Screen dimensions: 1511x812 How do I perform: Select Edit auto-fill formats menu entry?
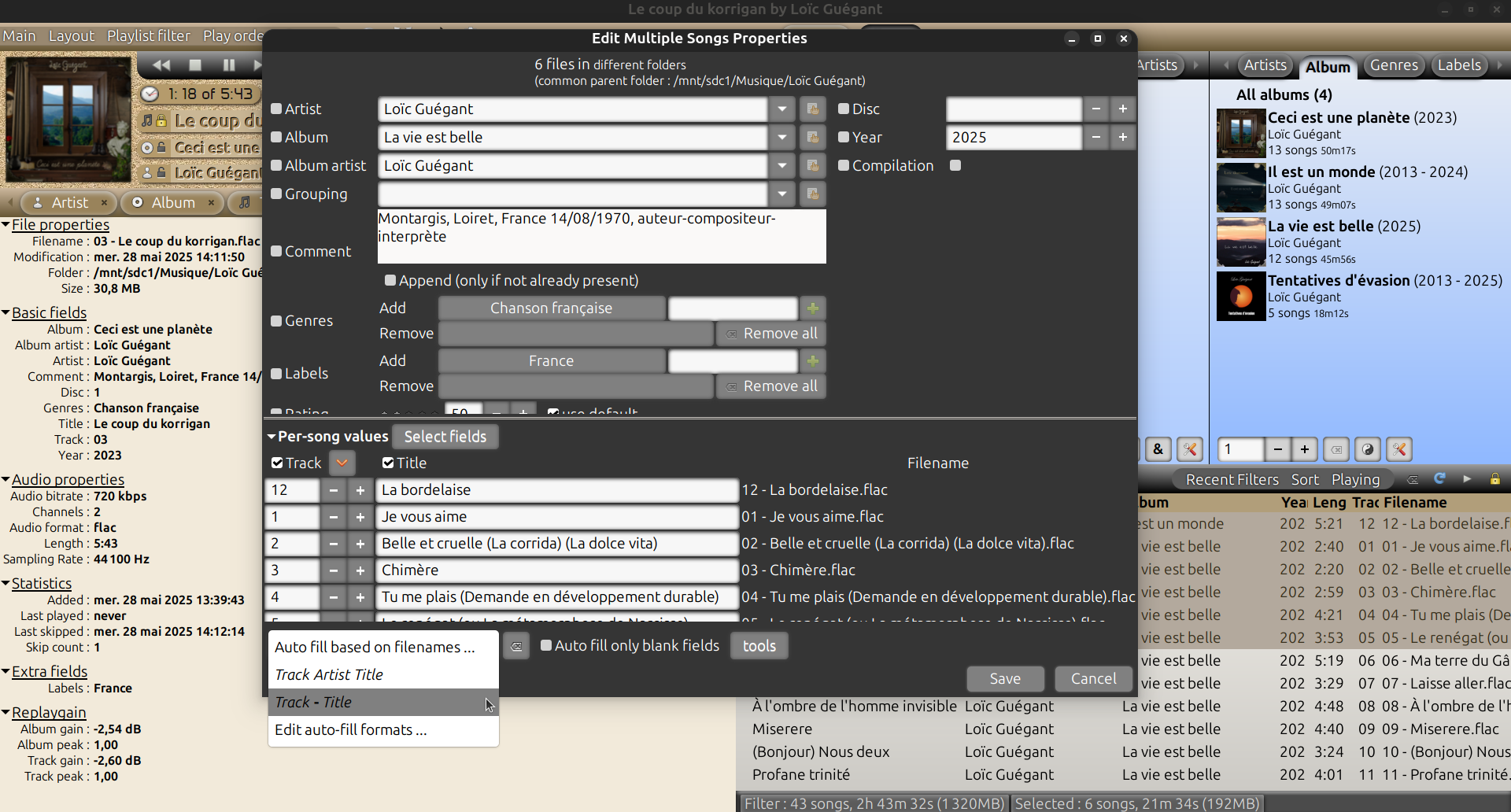click(x=383, y=729)
